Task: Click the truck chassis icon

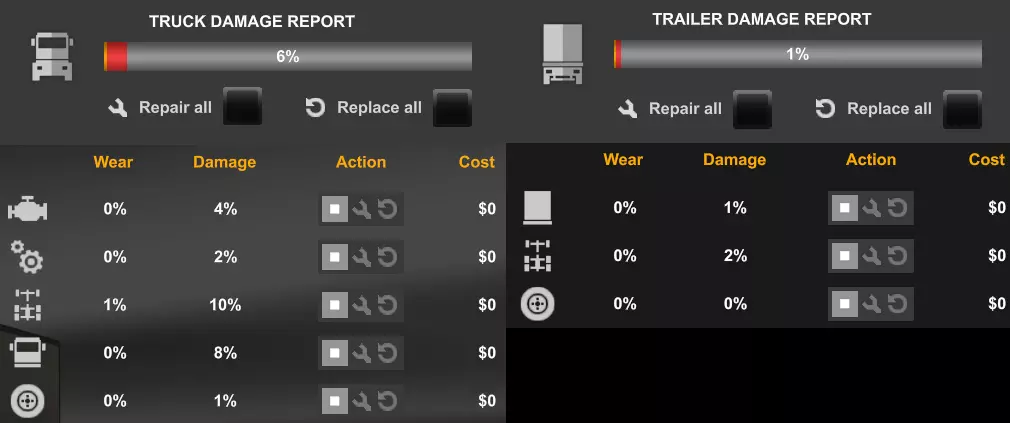Action: (x=27, y=305)
